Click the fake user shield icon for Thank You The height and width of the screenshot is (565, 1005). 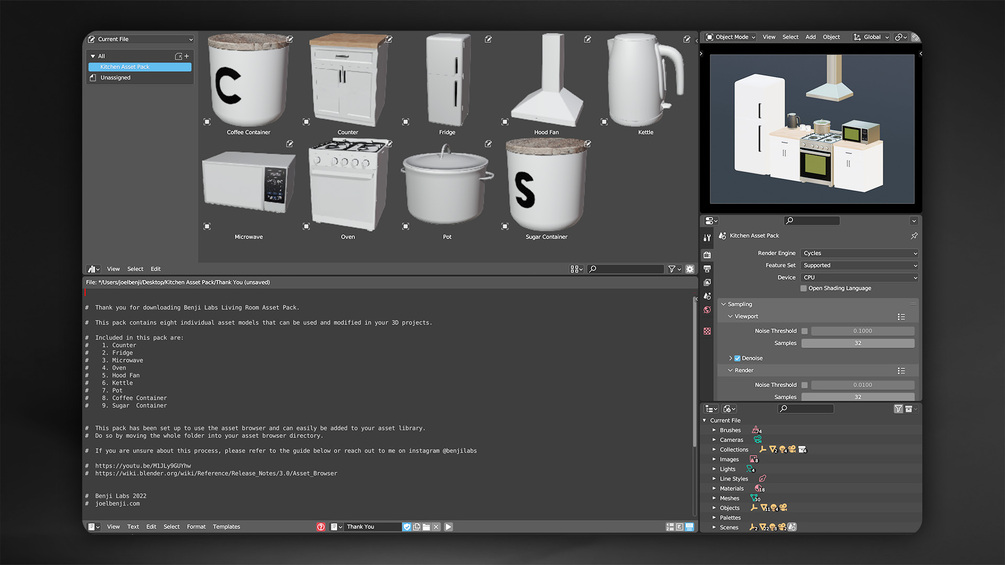[x=406, y=527]
